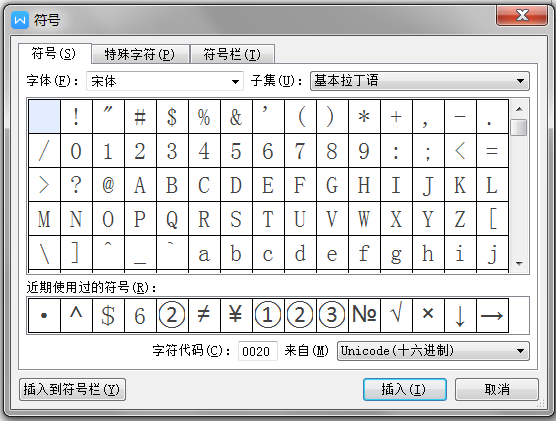This screenshot has height=421, width=556.
Task: Select the + plus symbol in grid
Action: pos(396,117)
